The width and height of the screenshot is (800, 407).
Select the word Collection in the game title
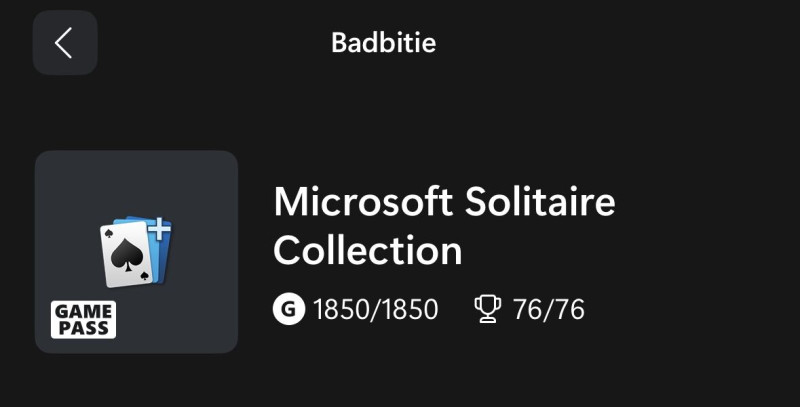367,250
